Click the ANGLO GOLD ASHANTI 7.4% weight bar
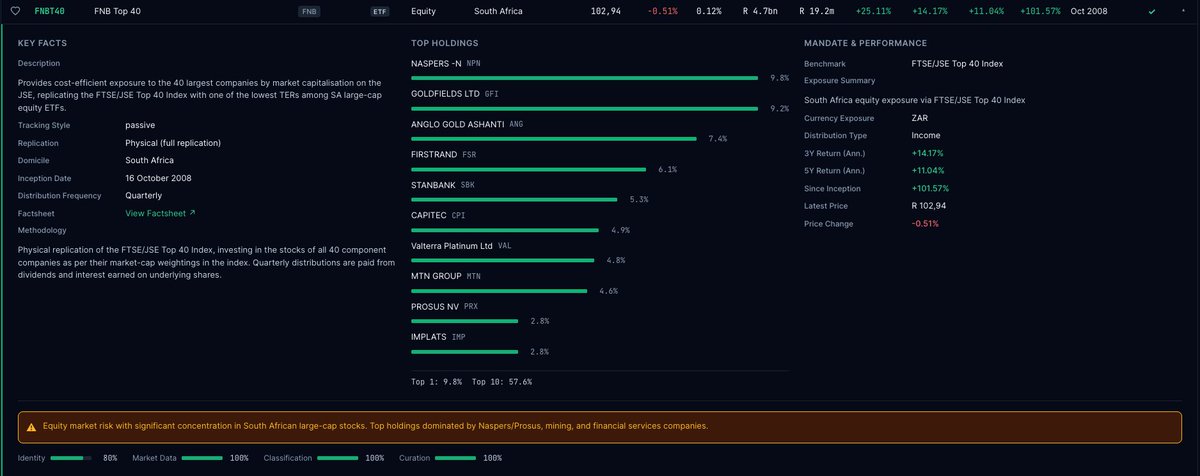 554,139
